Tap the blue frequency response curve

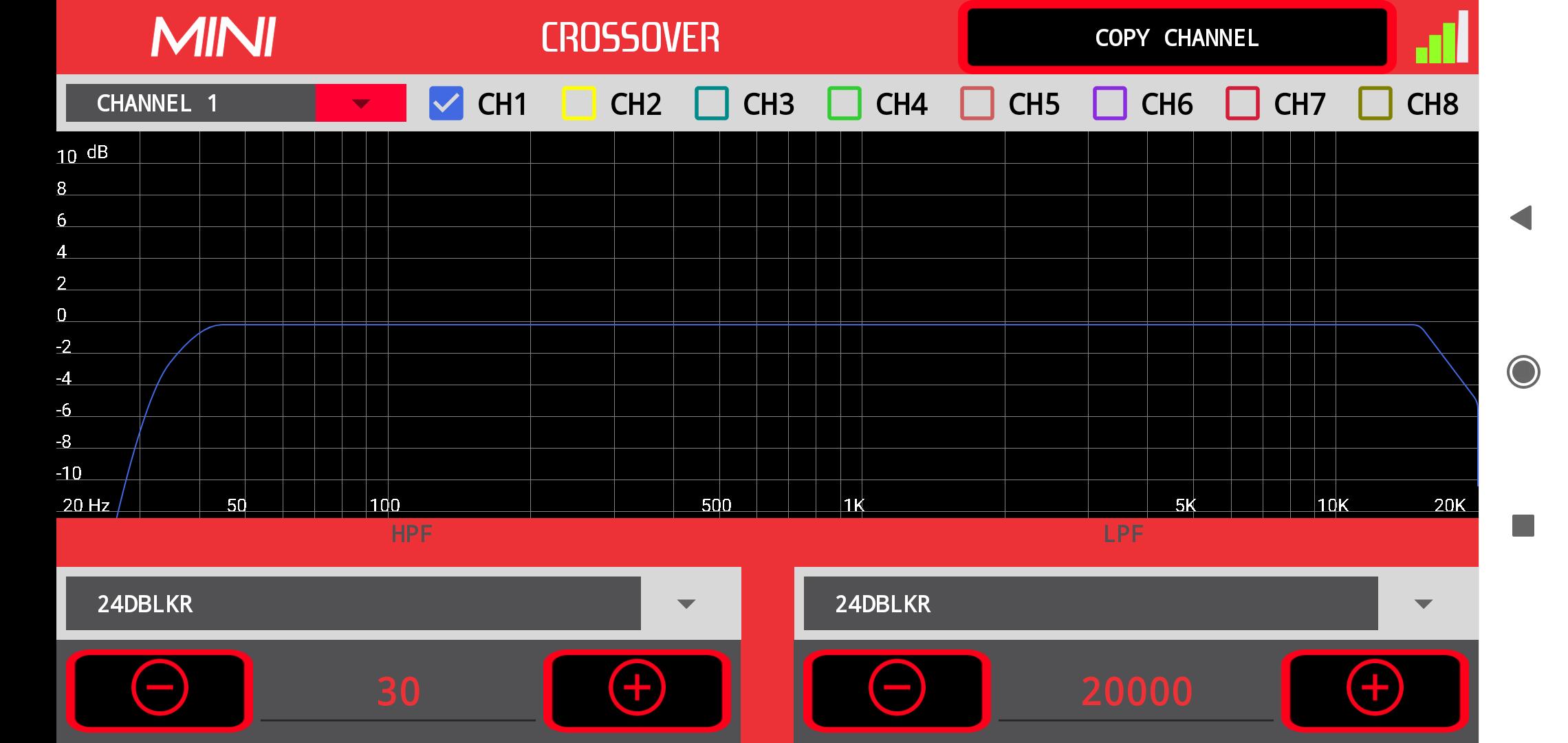coord(798,324)
